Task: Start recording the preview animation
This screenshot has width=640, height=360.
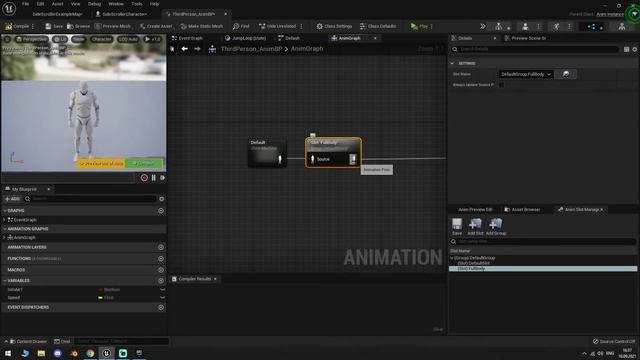Action: point(144,178)
